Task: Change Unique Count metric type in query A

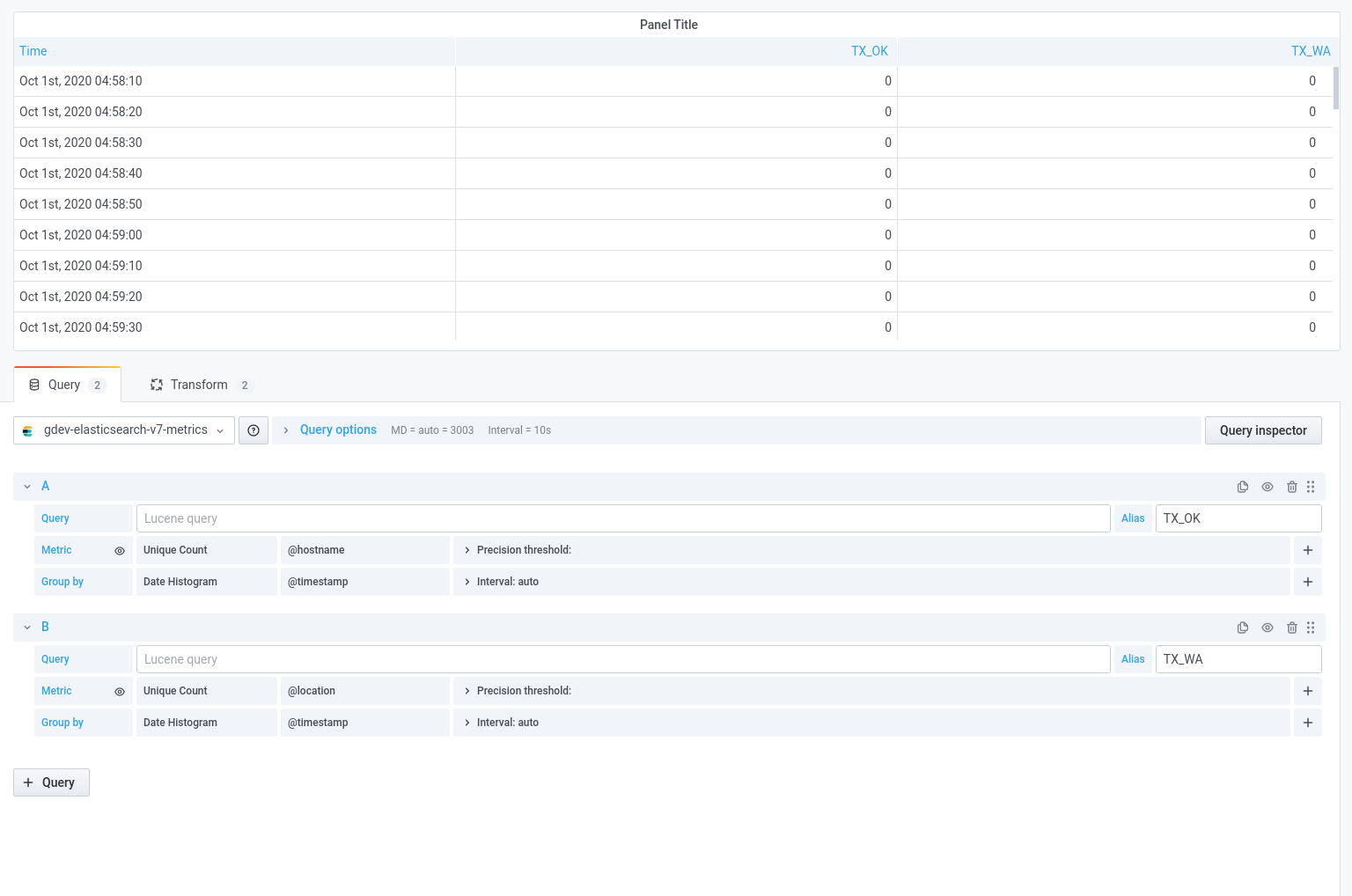Action: [207, 550]
